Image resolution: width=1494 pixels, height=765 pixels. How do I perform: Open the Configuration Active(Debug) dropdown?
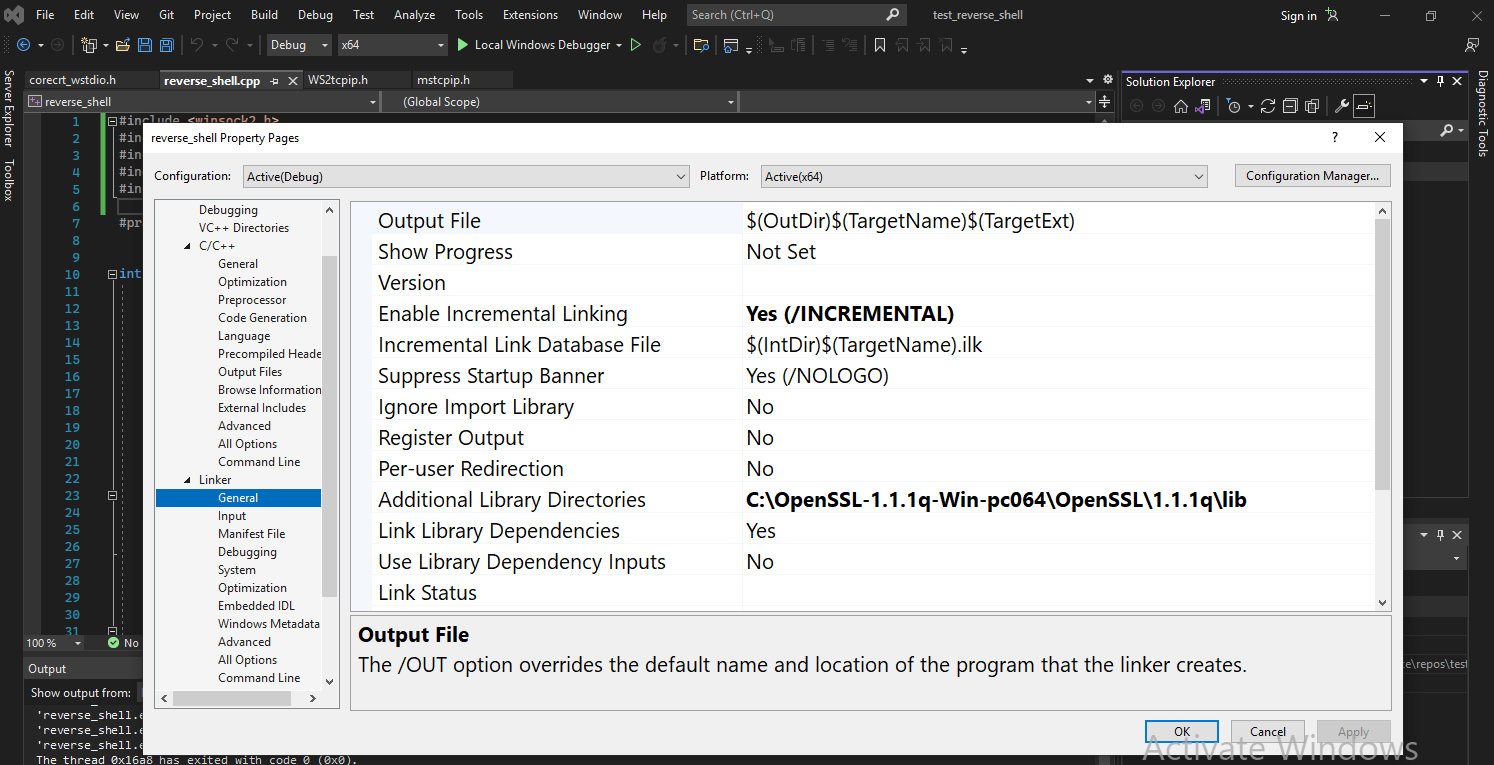click(x=466, y=176)
